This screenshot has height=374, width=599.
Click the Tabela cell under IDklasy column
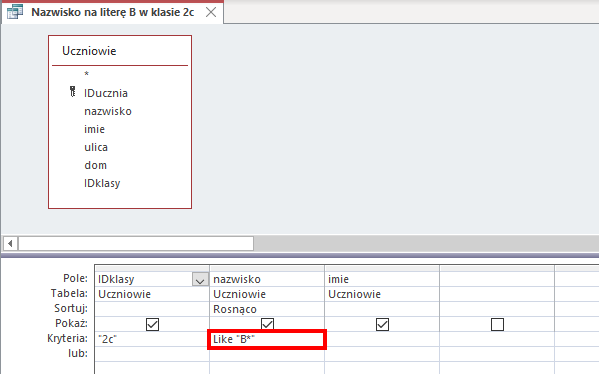click(x=152, y=294)
